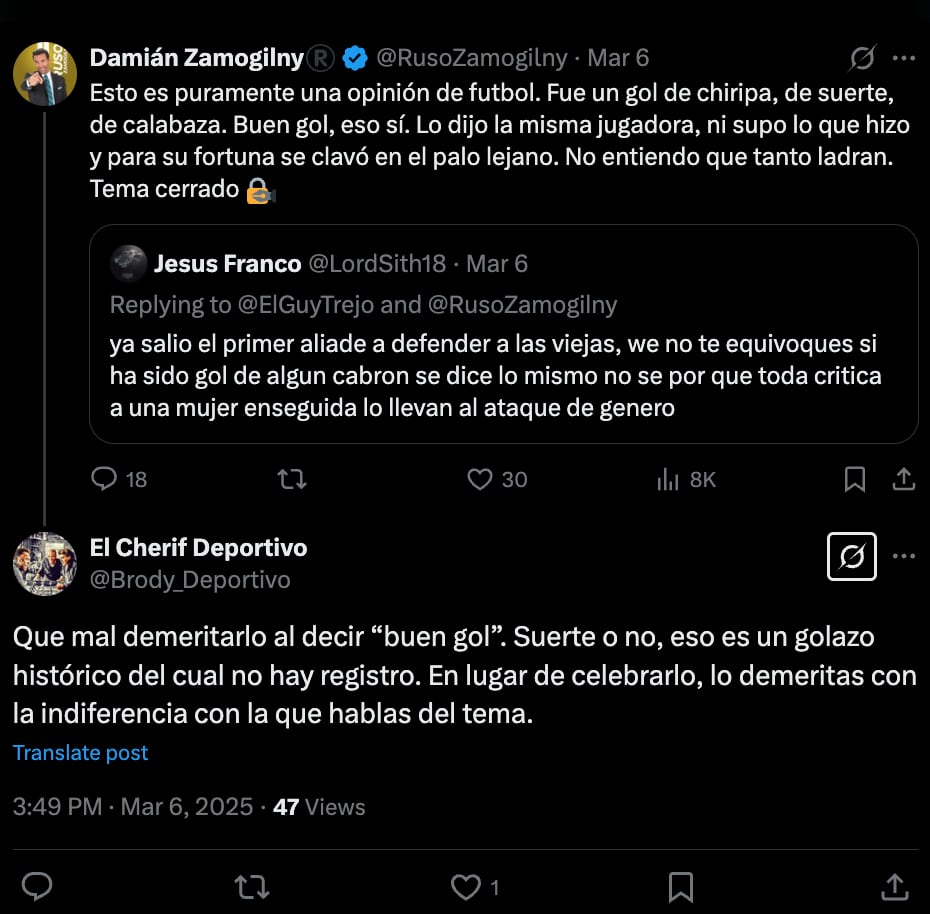Reply to El Cherif Deportivo's post
Viewport: 930px width, 914px height.
click(x=37, y=886)
